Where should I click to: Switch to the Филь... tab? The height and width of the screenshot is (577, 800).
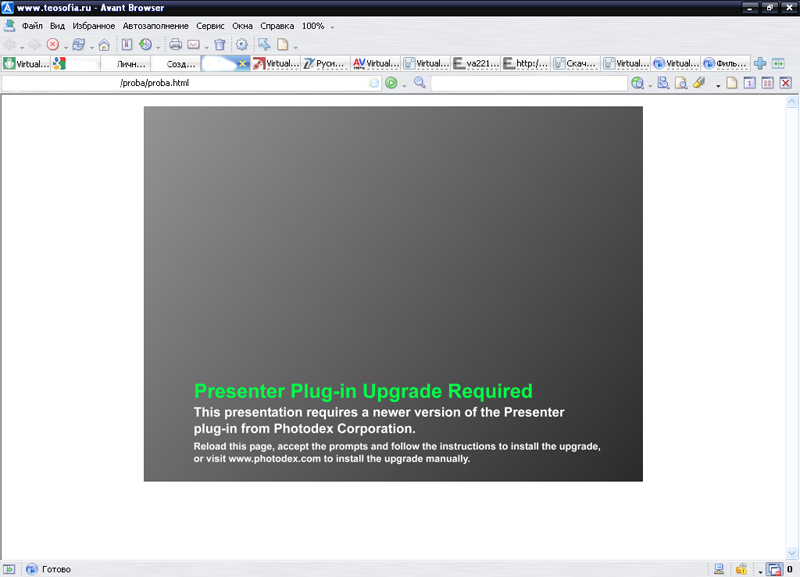(x=726, y=64)
